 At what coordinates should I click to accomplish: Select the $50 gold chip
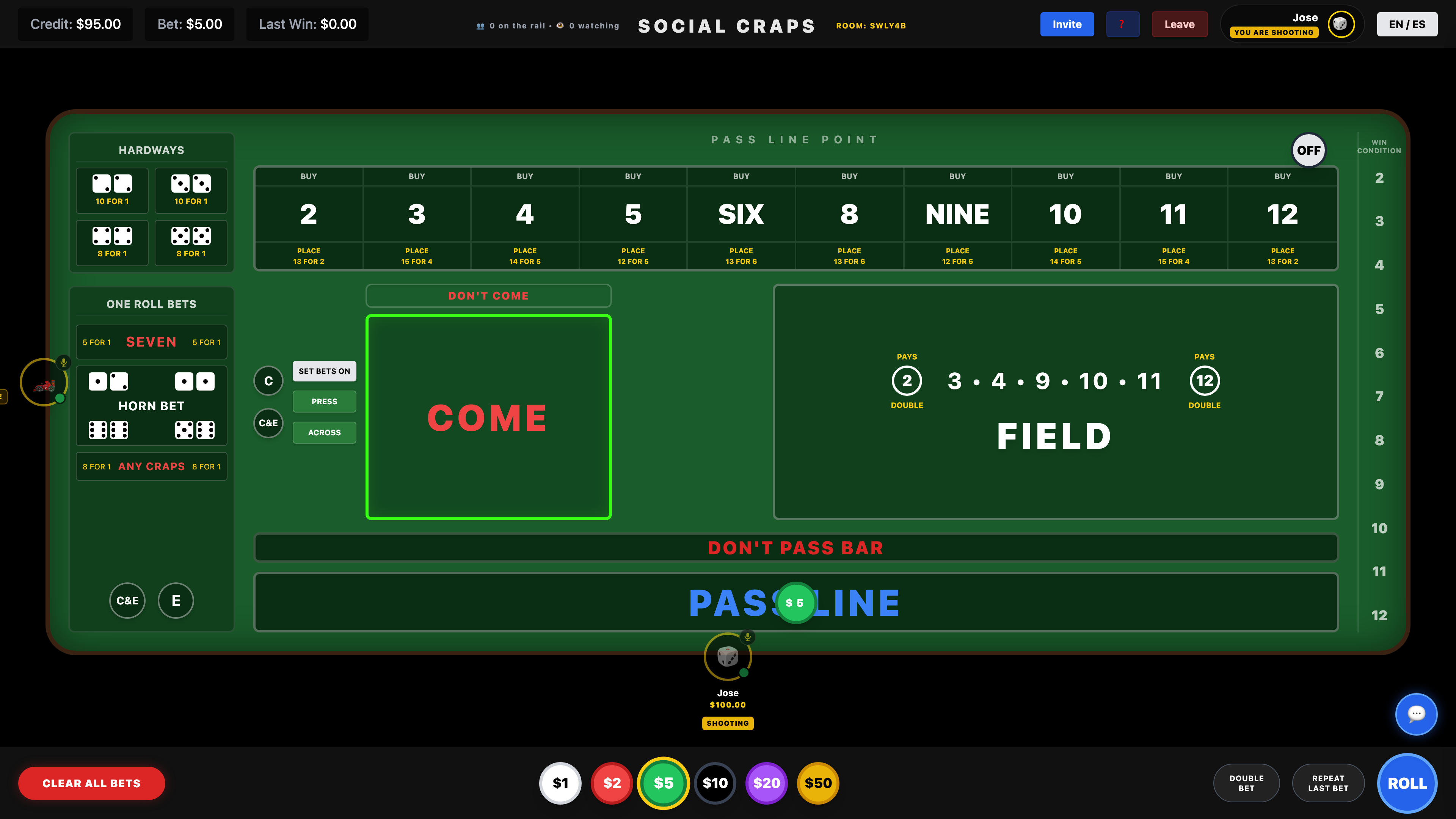pos(818,783)
